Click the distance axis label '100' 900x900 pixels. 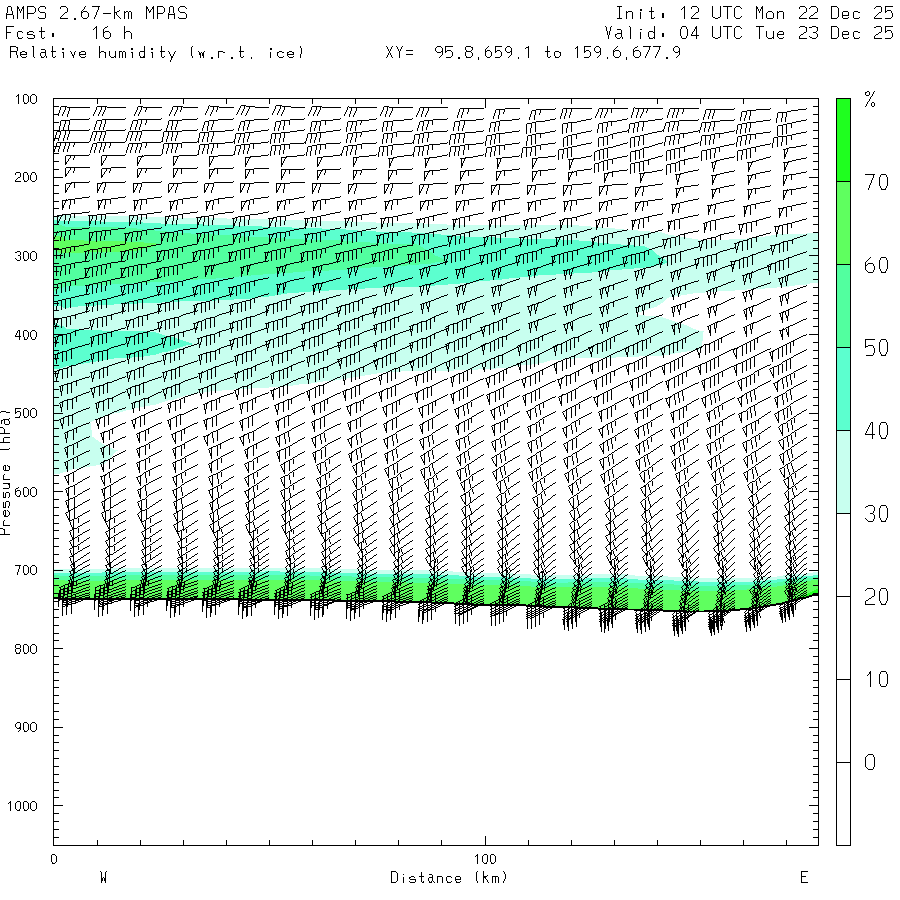(x=485, y=859)
